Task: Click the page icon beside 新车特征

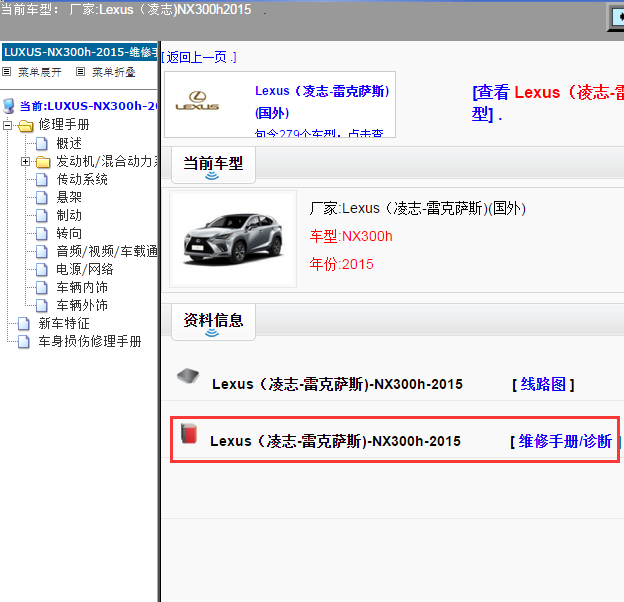Action: tap(24, 324)
